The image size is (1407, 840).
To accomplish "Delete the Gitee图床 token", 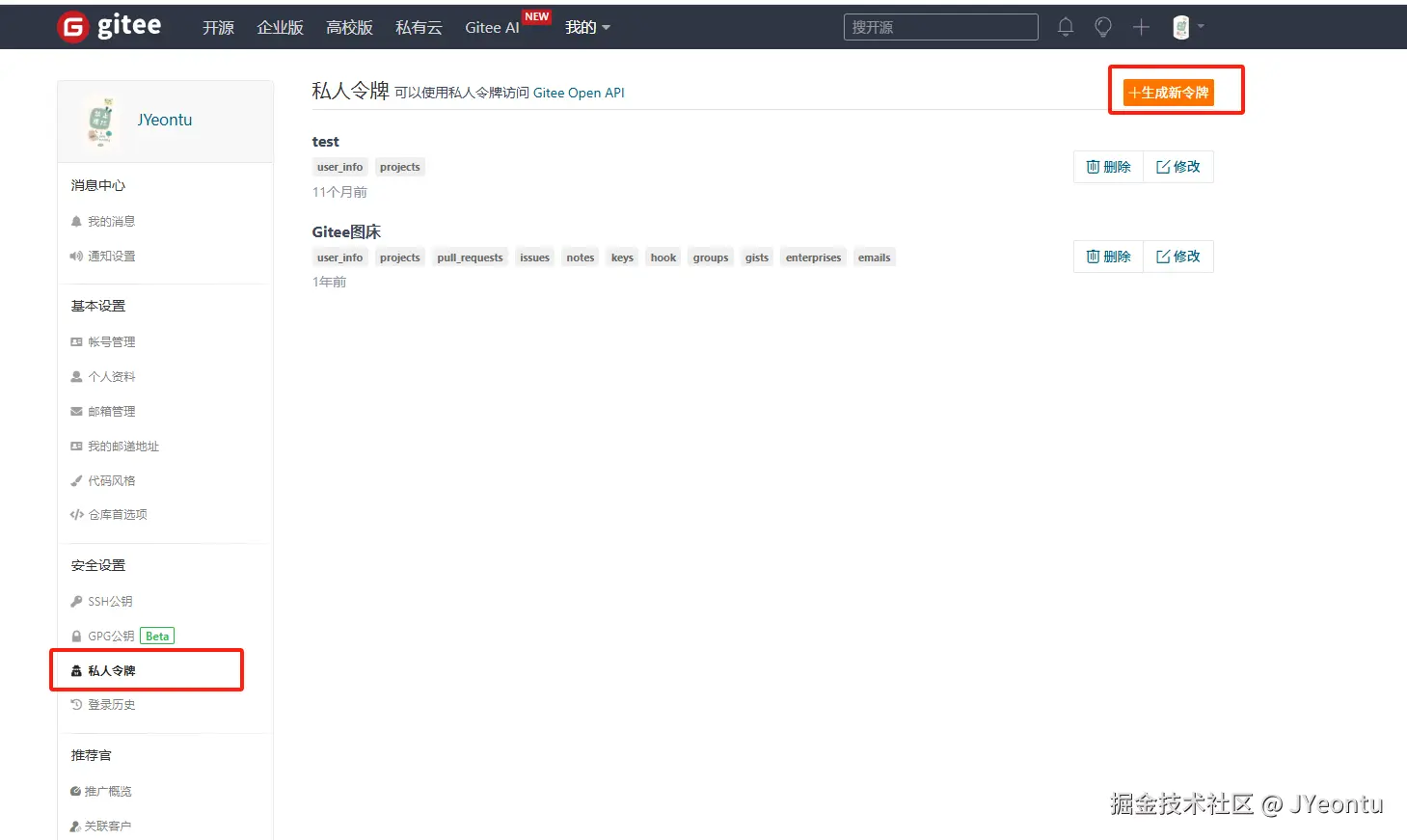I will (x=1108, y=257).
